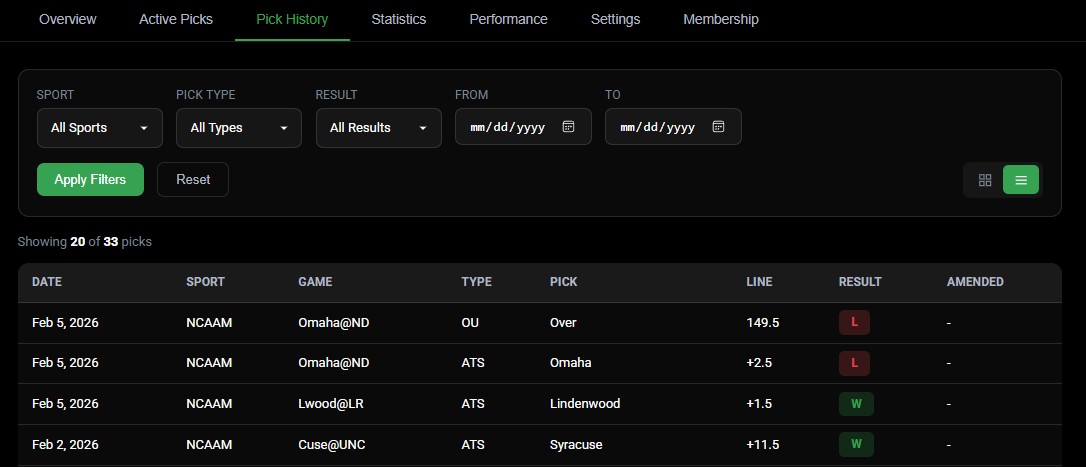Open the Statistics tab

(x=399, y=19)
